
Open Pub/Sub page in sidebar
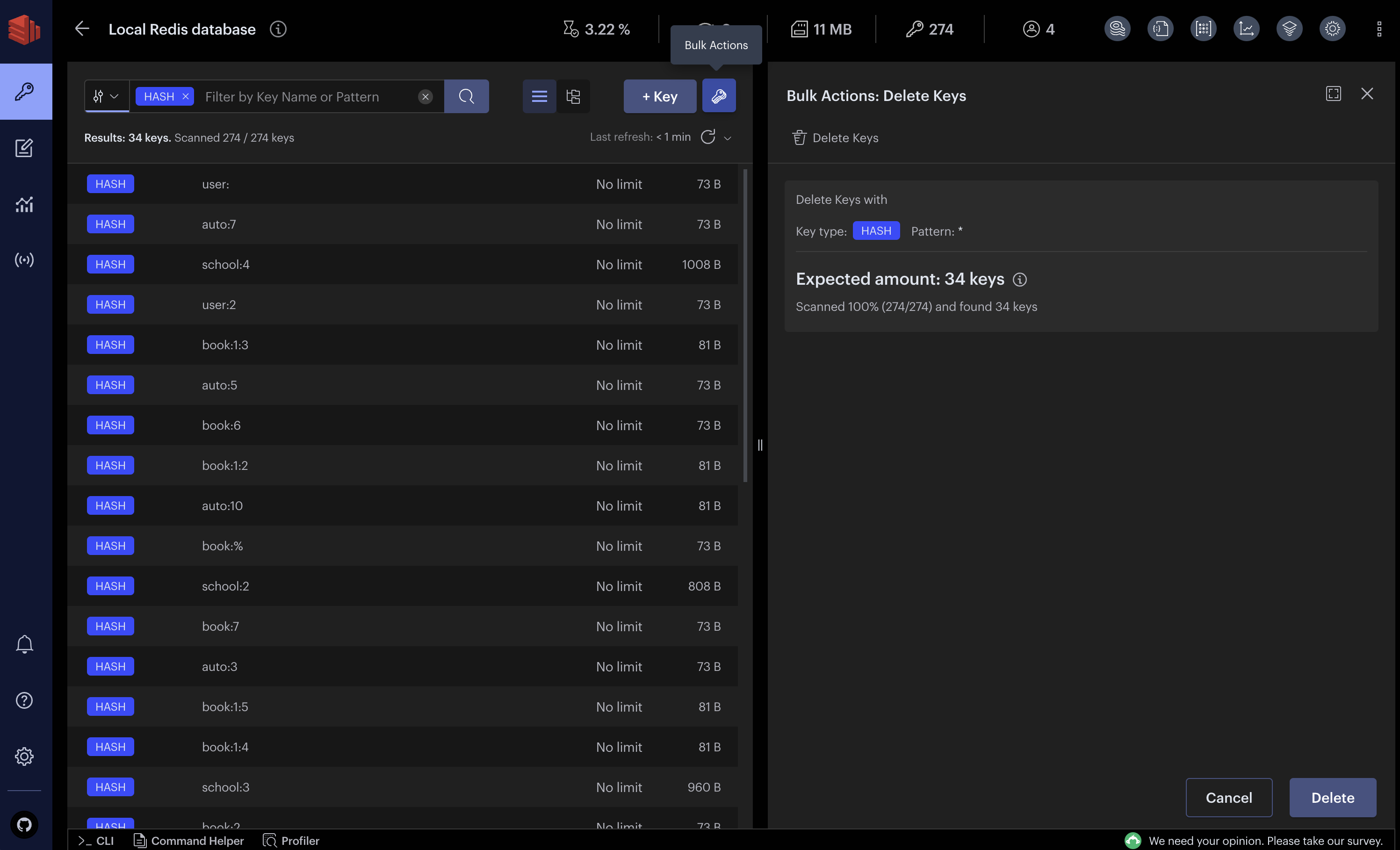coord(24,259)
